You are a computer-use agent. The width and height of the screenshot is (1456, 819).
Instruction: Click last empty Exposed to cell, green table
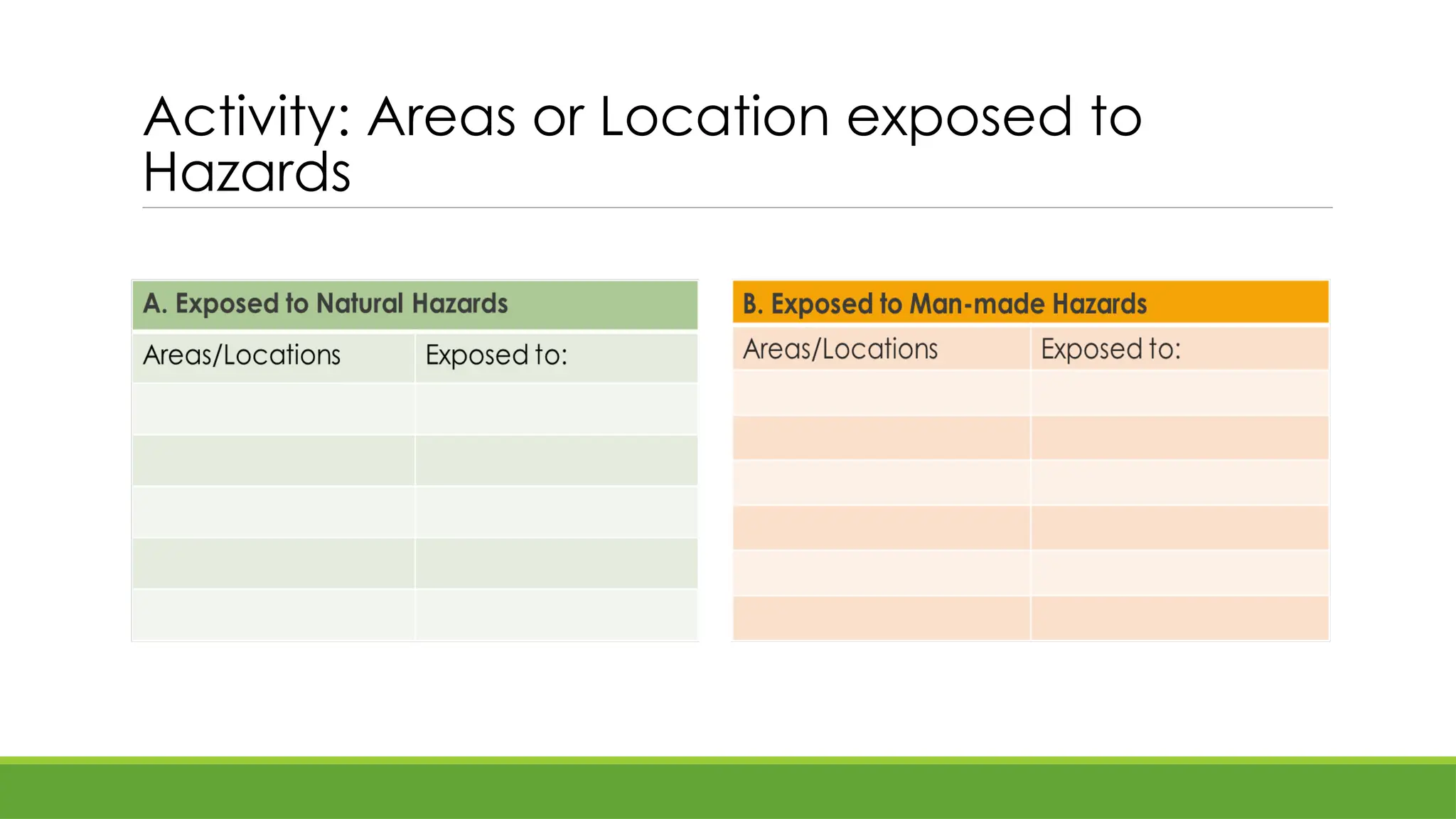pyautogui.click(x=556, y=615)
